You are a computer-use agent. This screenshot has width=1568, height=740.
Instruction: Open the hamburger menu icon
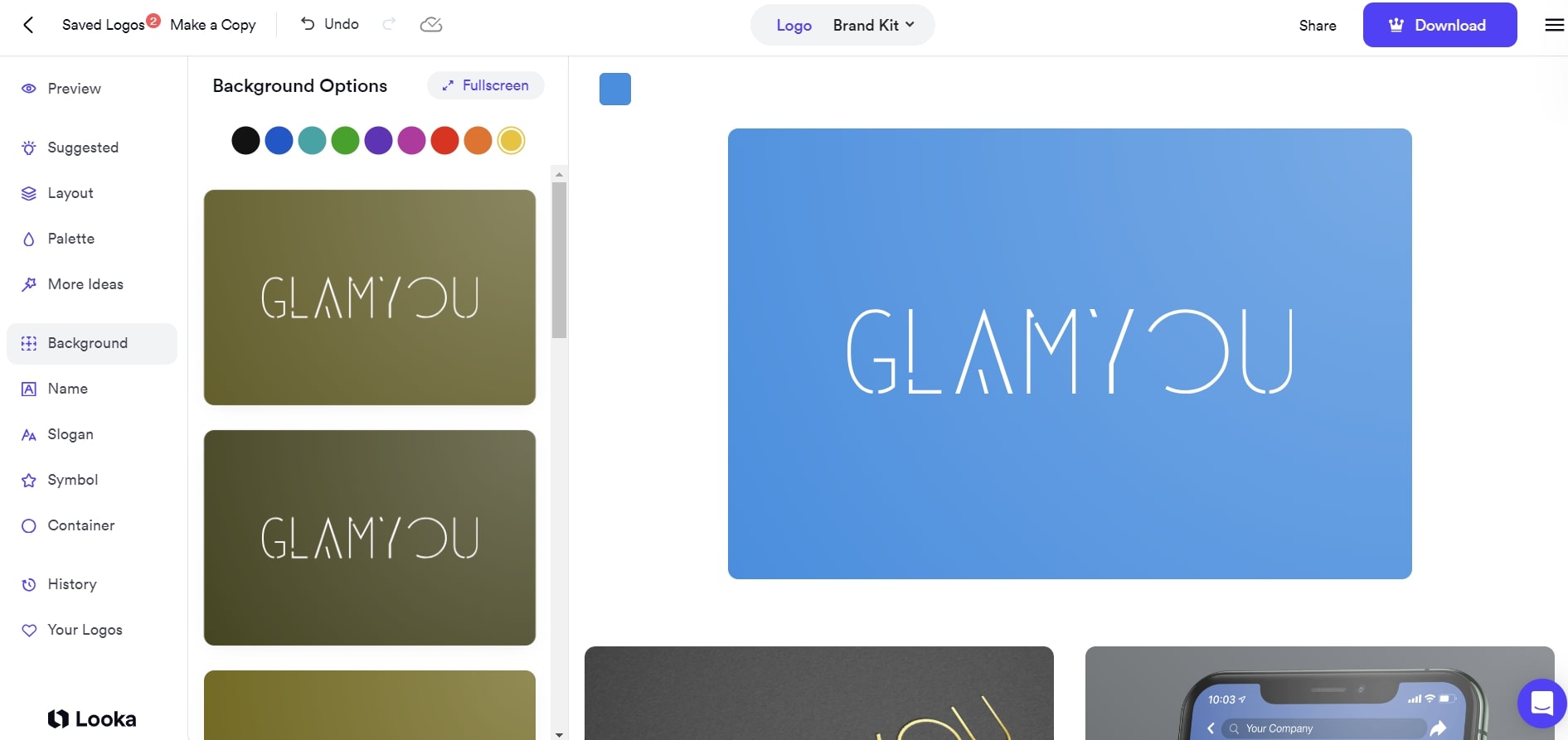click(x=1555, y=25)
